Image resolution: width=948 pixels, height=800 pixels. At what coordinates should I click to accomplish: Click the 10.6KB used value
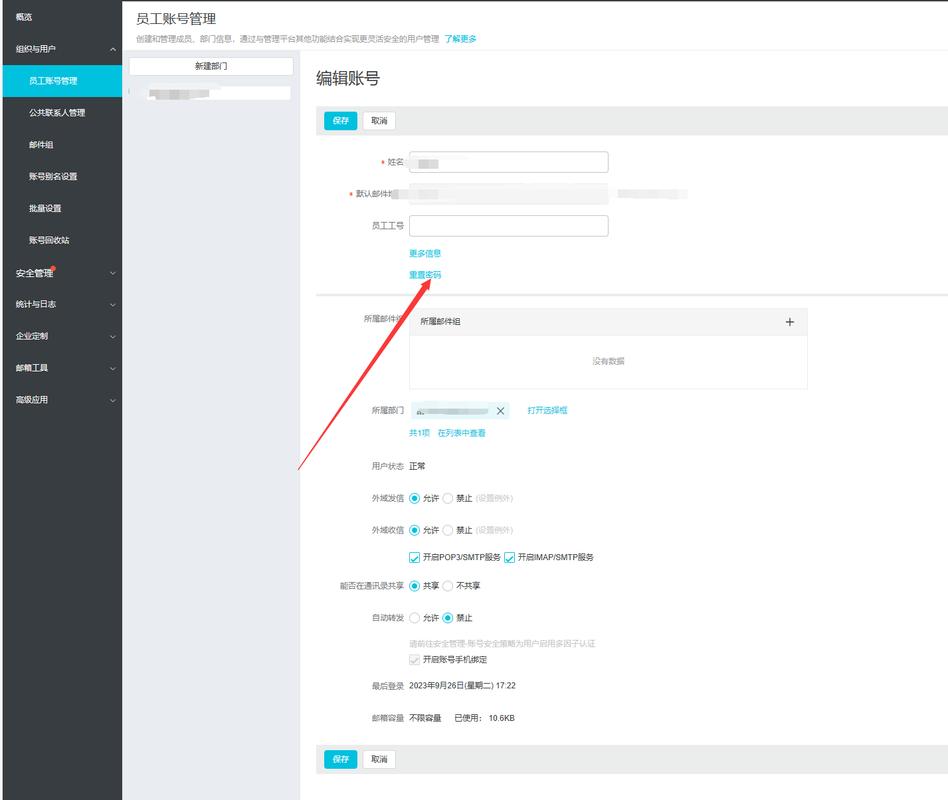[501, 718]
